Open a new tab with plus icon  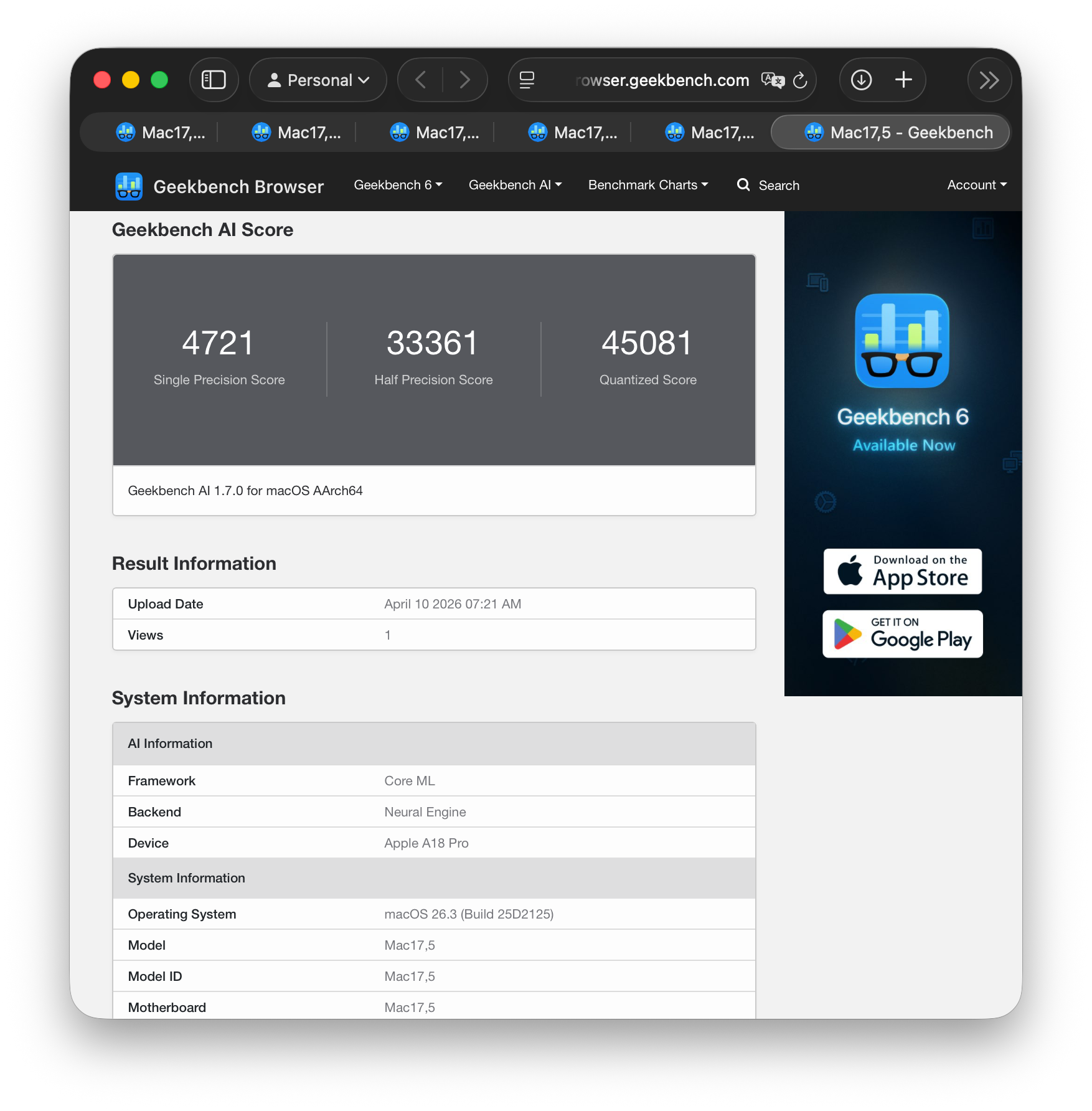[903, 80]
